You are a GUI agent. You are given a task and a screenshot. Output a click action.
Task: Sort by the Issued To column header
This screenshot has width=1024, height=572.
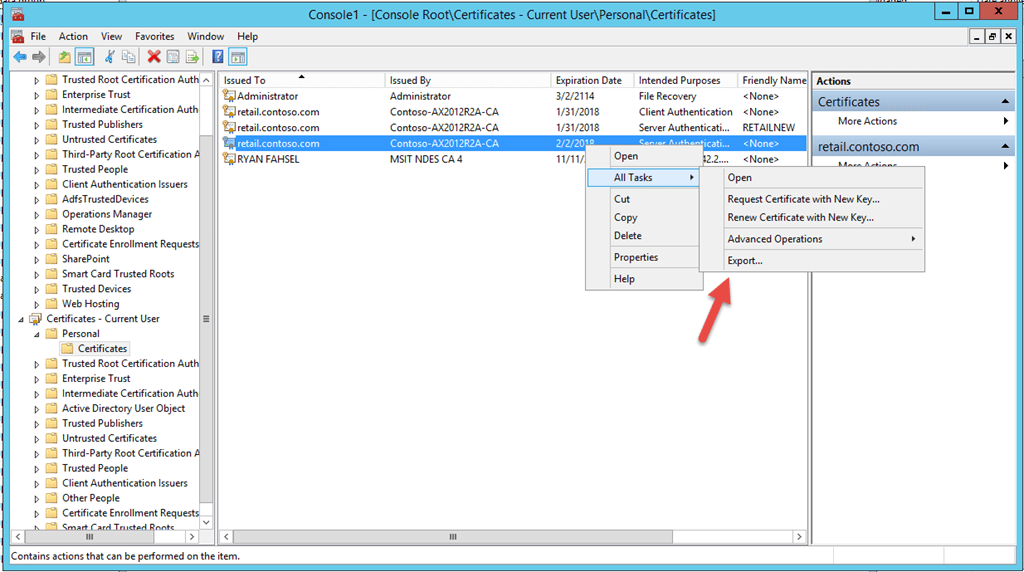point(302,80)
